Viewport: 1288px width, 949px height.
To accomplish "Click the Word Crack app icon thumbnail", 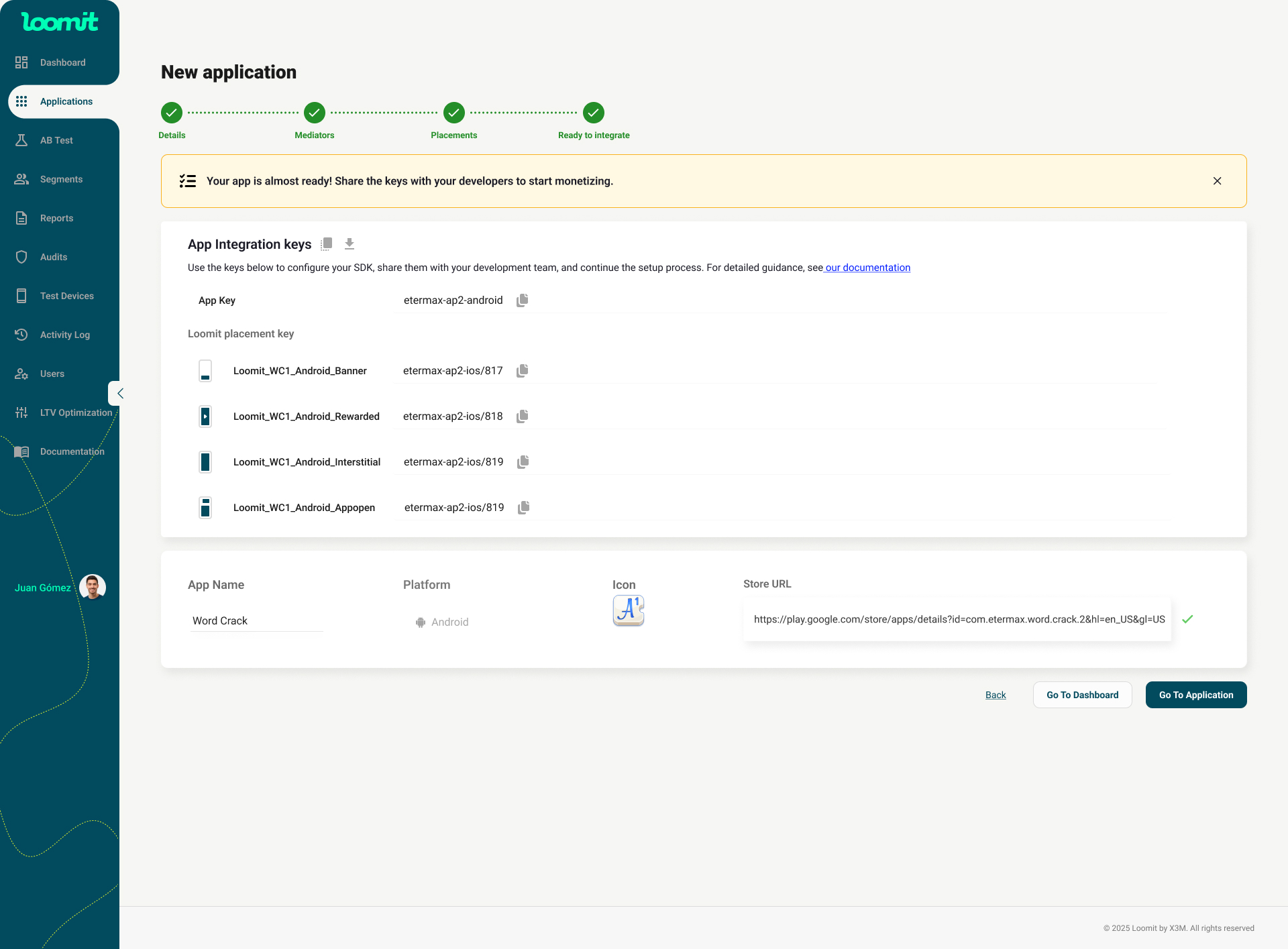I will tap(628, 610).
